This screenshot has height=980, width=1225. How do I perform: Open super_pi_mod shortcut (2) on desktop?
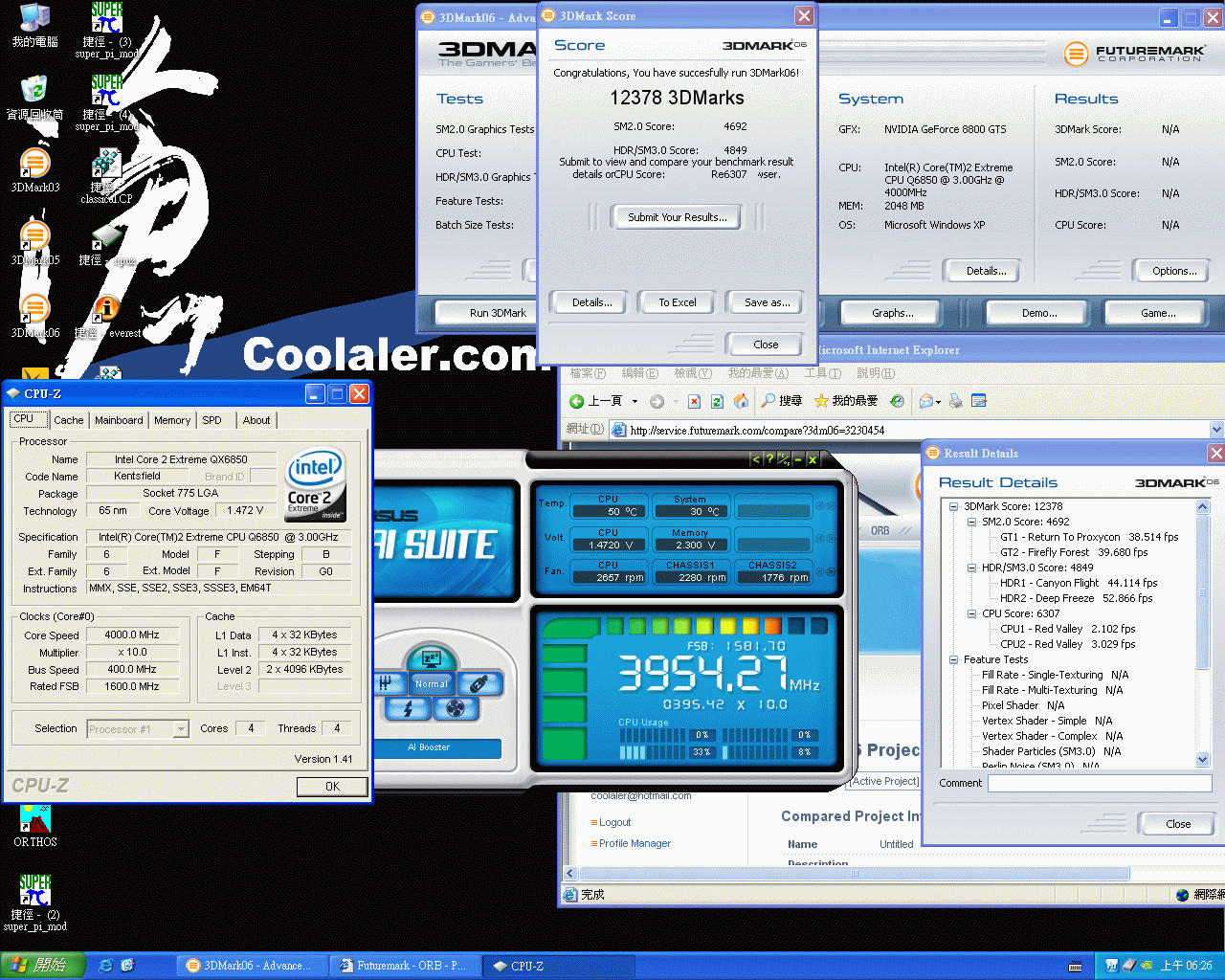tap(35, 903)
